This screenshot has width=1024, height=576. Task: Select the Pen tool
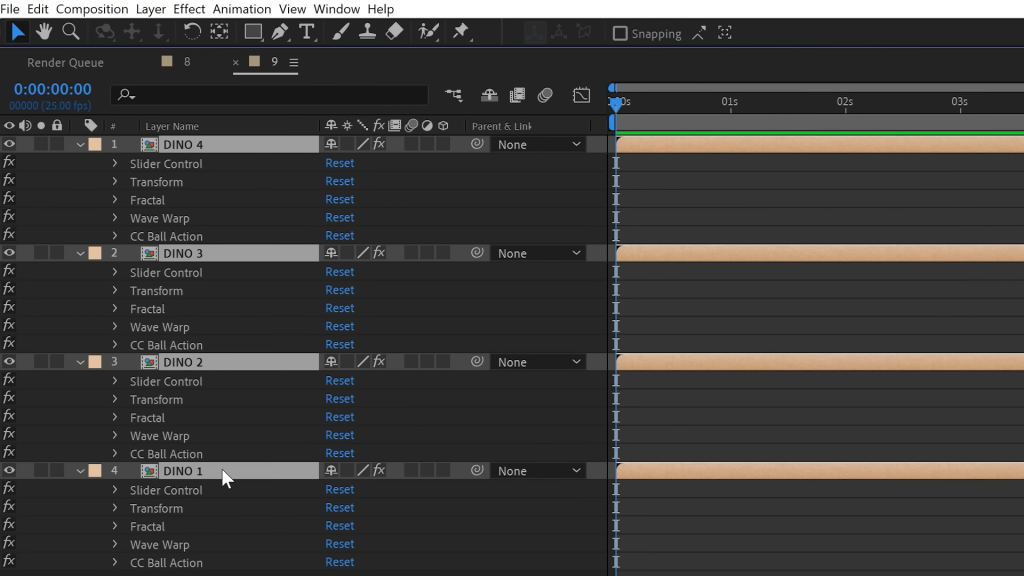(x=280, y=31)
